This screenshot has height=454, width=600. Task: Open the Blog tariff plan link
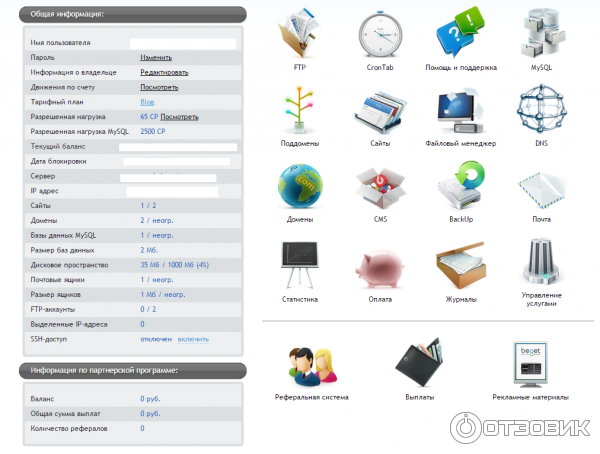coord(148,102)
